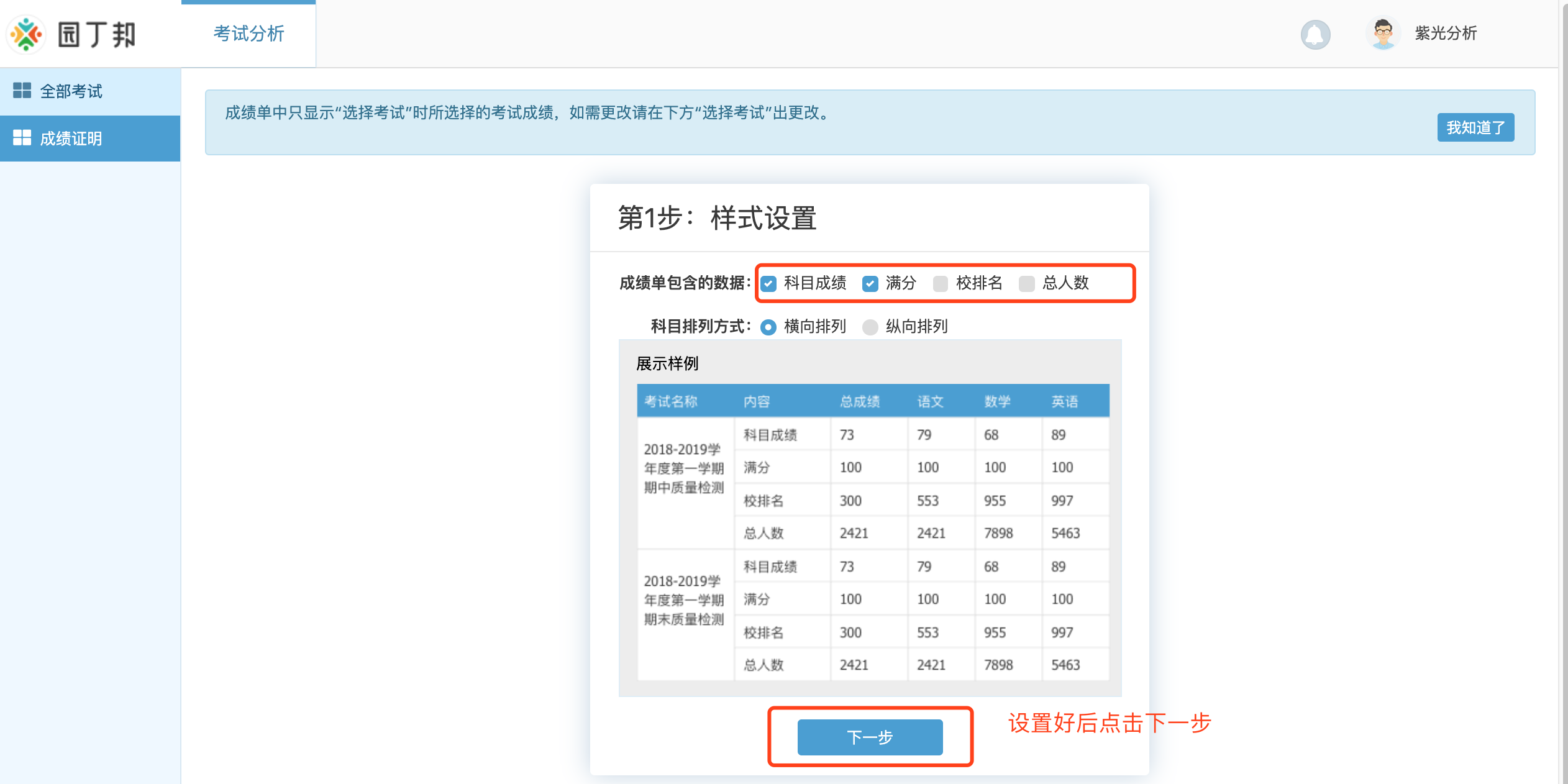This screenshot has height=784, width=1568.
Task: Select the 纵向排列 radio button
Action: pos(869,326)
